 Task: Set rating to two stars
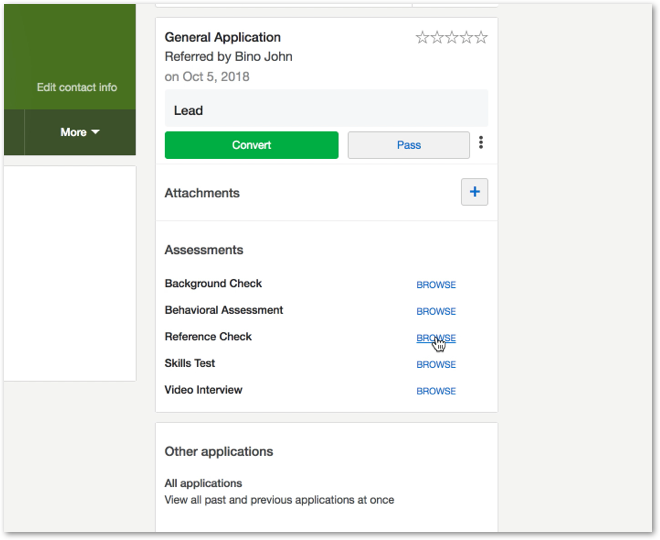pos(436,38)
